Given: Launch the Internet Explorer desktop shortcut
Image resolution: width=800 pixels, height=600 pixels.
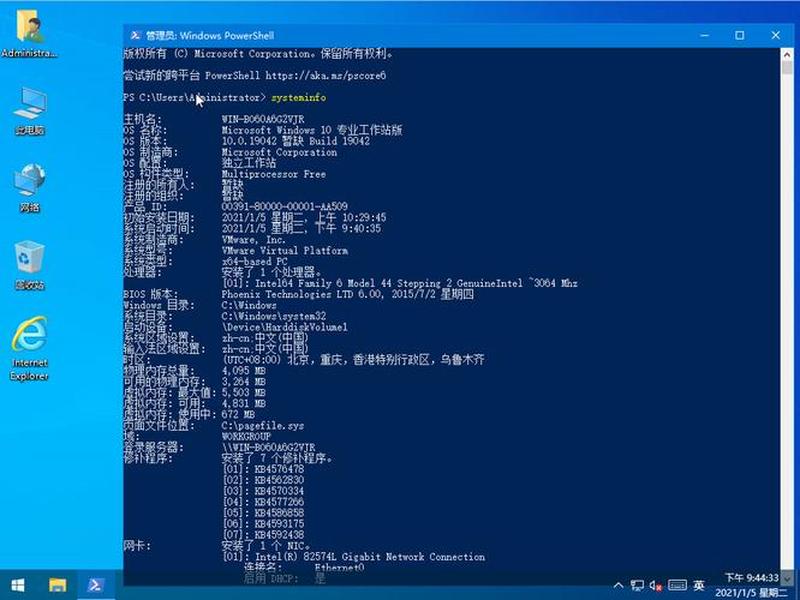Looking at the screenshot, I should point(30,348).
